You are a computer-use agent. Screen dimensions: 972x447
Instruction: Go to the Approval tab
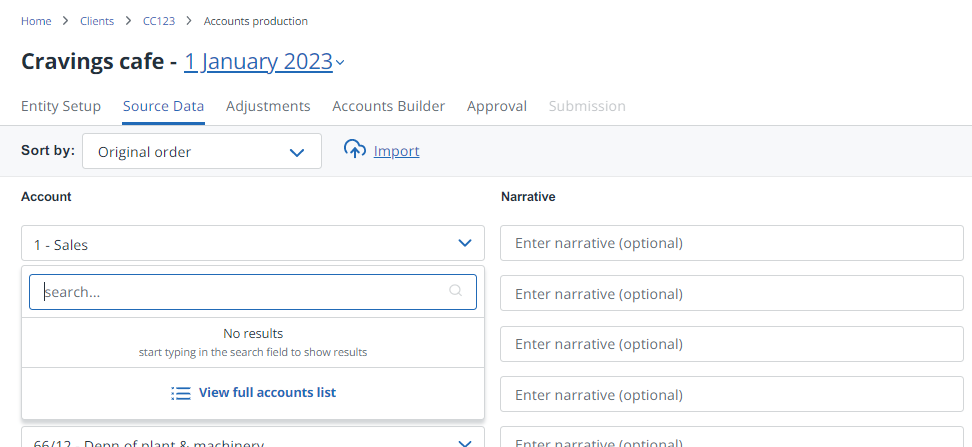click(x=497, y=106)
